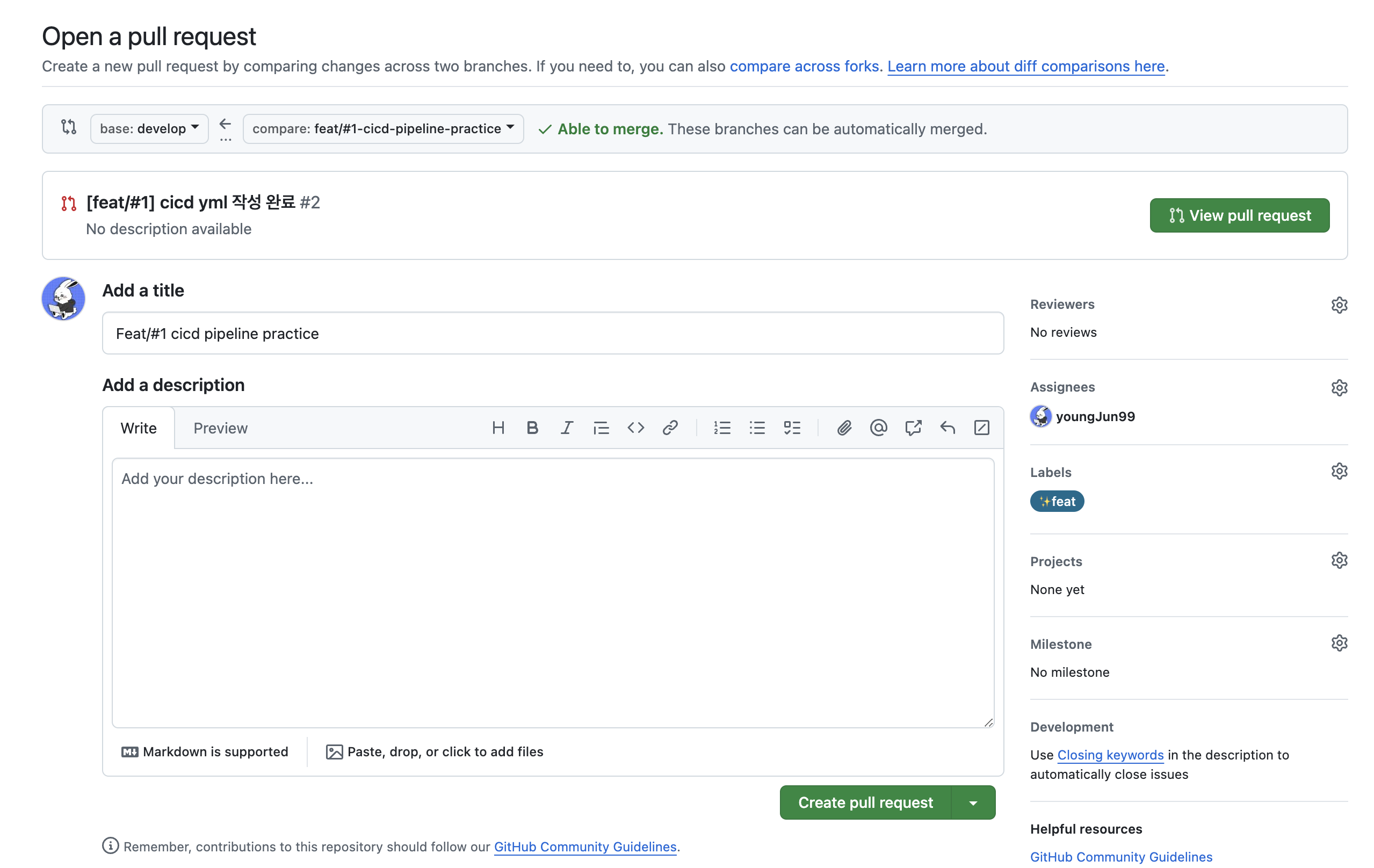Image resolution: width=1374 pixels, height=868 pixels.
Task: Click the Heading formatting icon
Action: coord(497,428)
